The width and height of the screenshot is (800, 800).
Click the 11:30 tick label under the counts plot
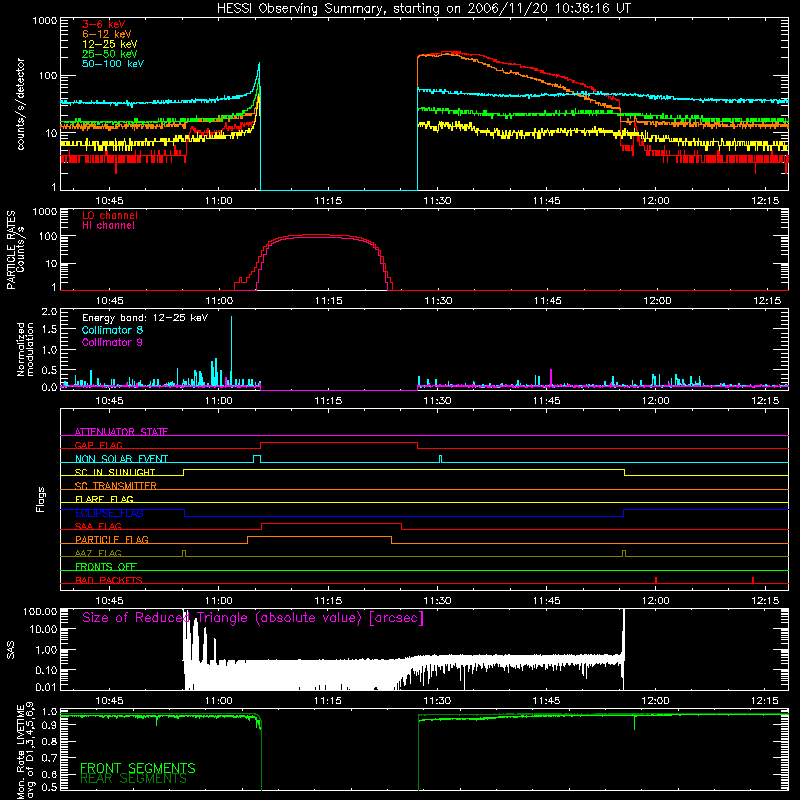tap(437, 201)
